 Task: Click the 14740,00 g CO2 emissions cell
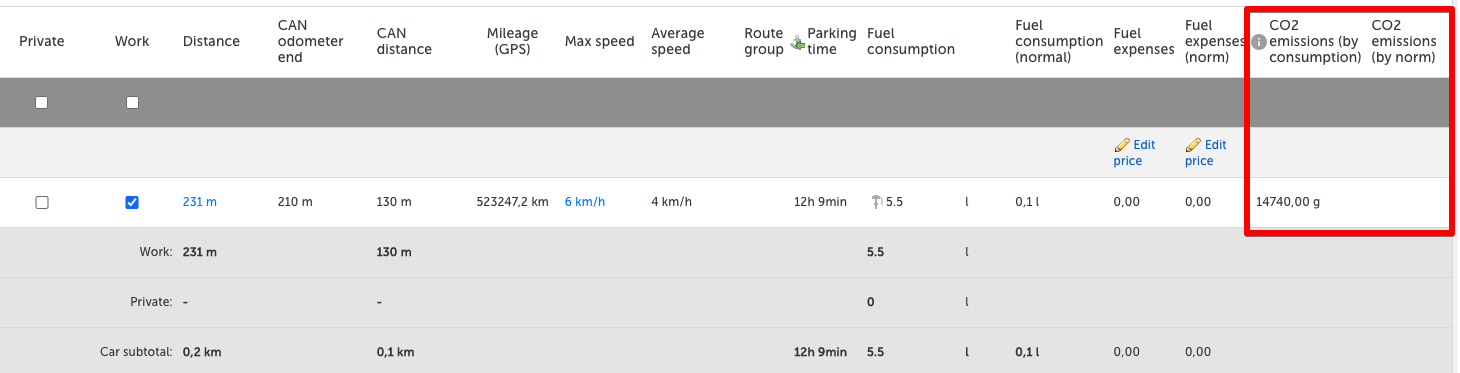1288,202
